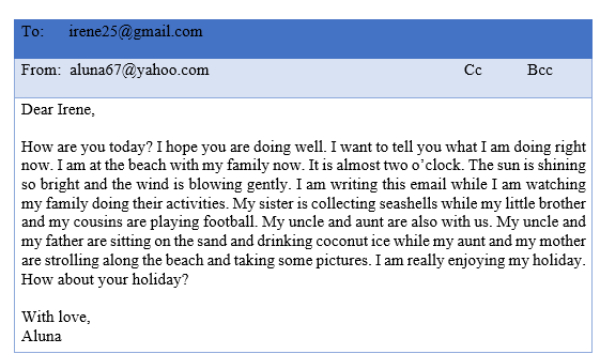Select the From address aluna67@yahoo.com
The height and width of the screenshot is (360, 600).
click(139, 70)
